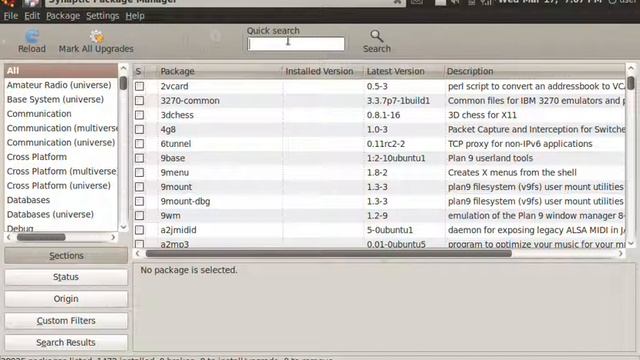The height and width of the screenshot is (360, 640).
Task: Open the Edit menu
Action: [32, 16]
